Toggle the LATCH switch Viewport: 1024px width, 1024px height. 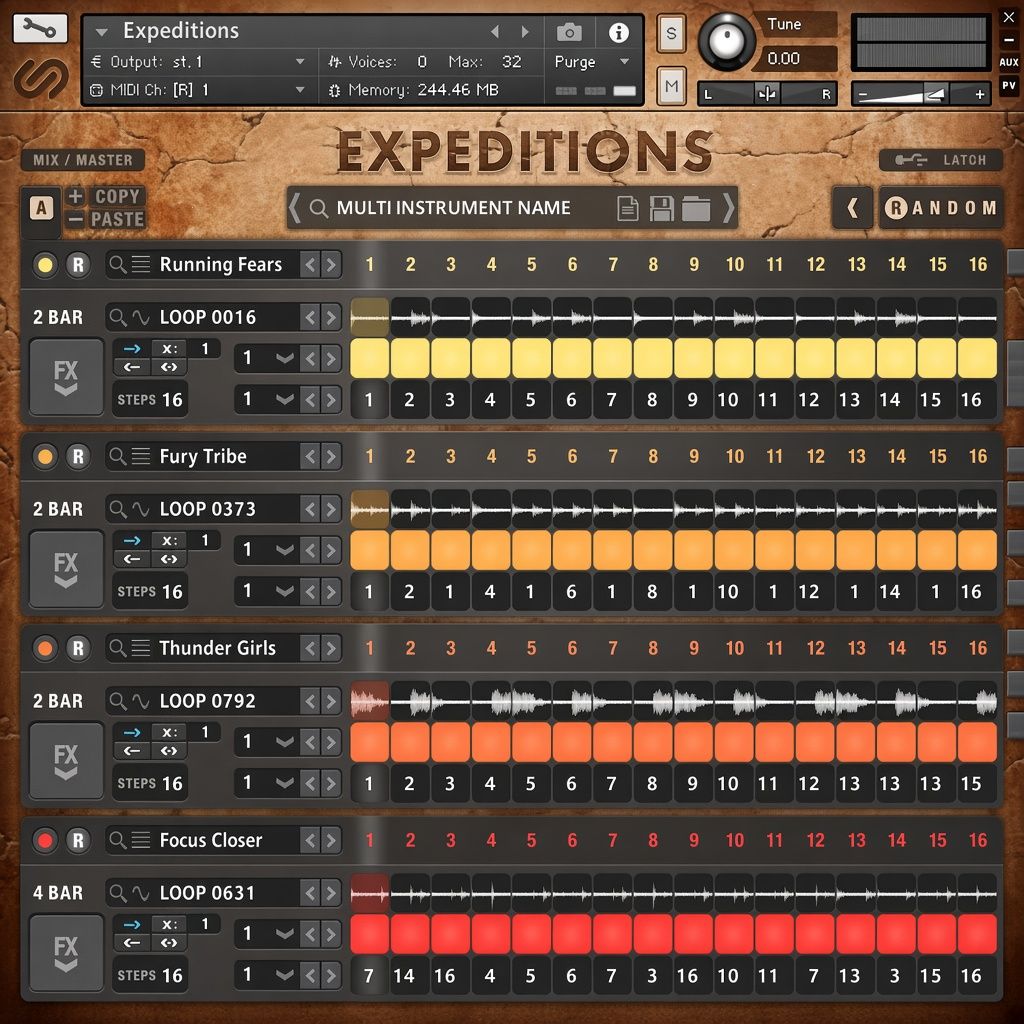tap(940, 160)
